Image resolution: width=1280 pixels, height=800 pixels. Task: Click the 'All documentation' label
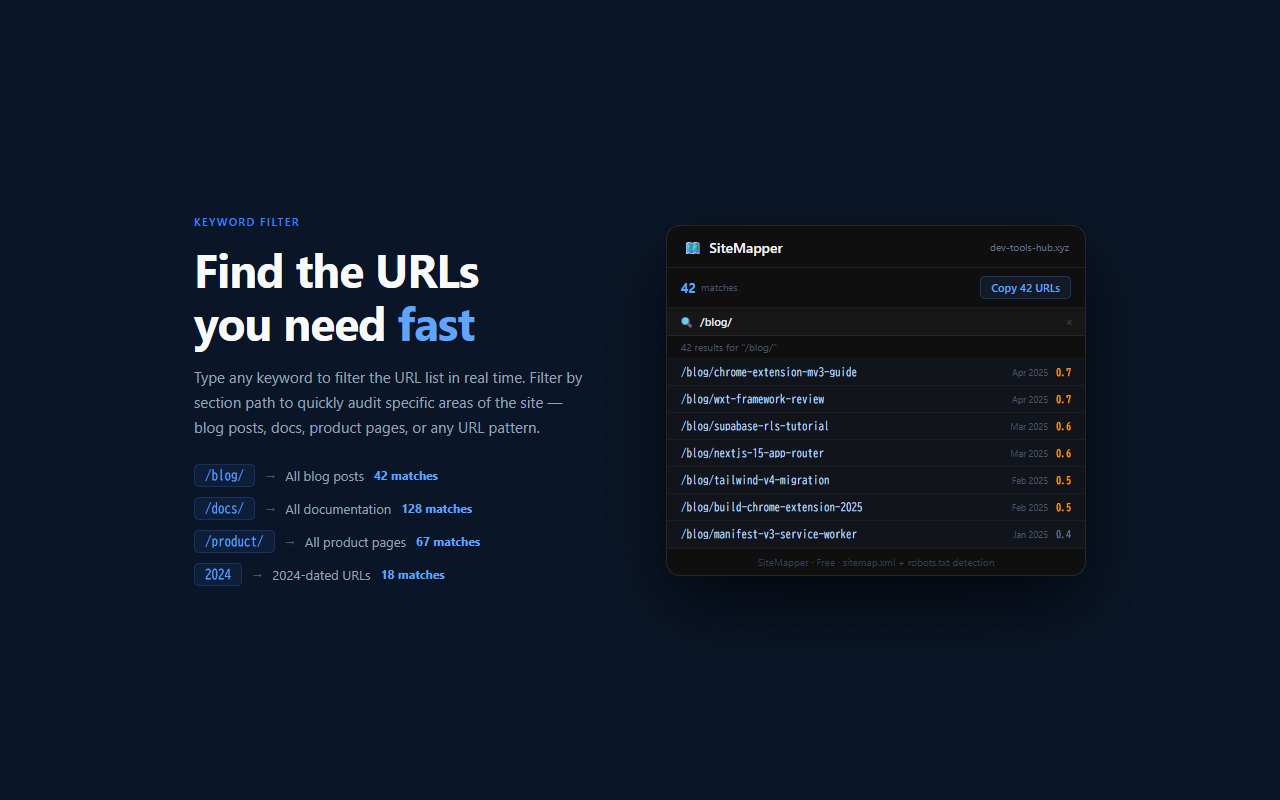[x=338, y=509]
